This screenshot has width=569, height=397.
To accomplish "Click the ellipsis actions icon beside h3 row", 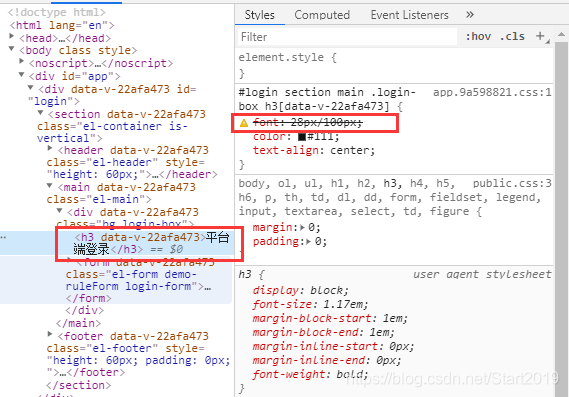I will coord(3,238).
